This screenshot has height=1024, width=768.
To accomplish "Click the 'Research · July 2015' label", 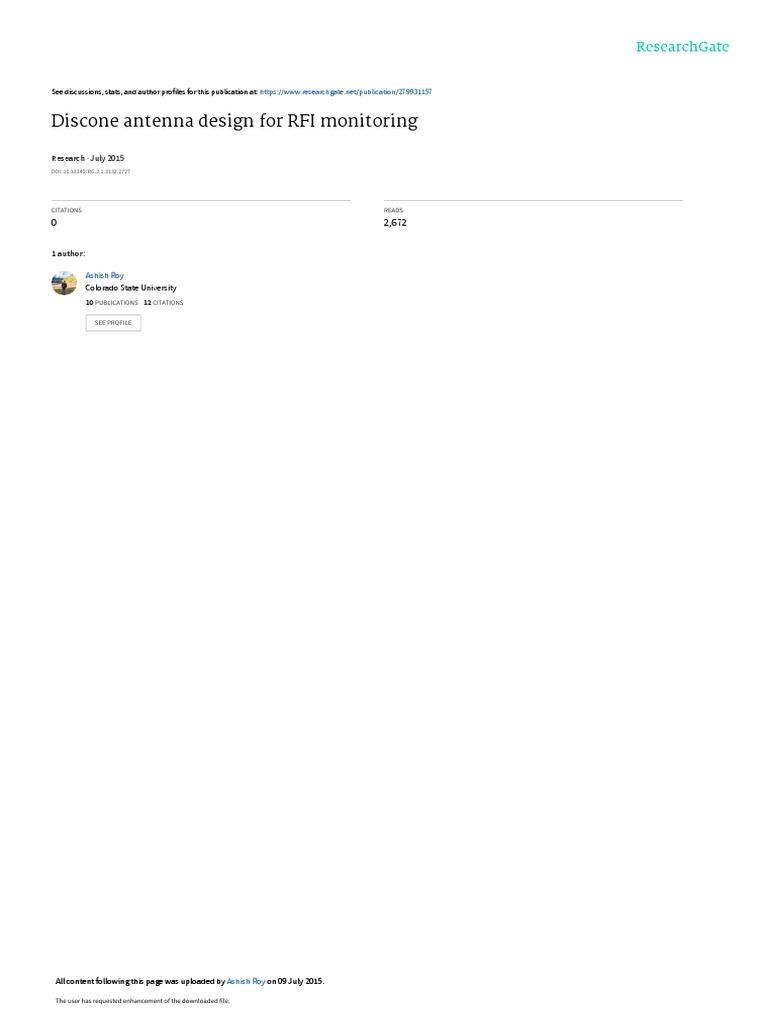I will [88, 158].
